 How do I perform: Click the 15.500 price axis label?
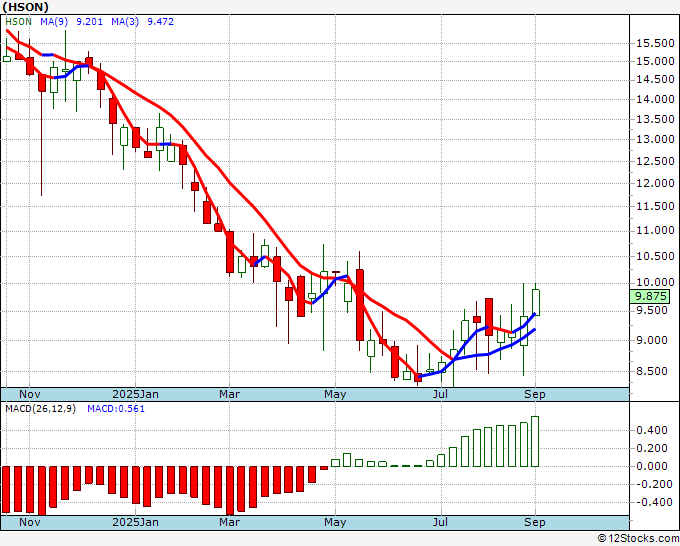[655, 43]
